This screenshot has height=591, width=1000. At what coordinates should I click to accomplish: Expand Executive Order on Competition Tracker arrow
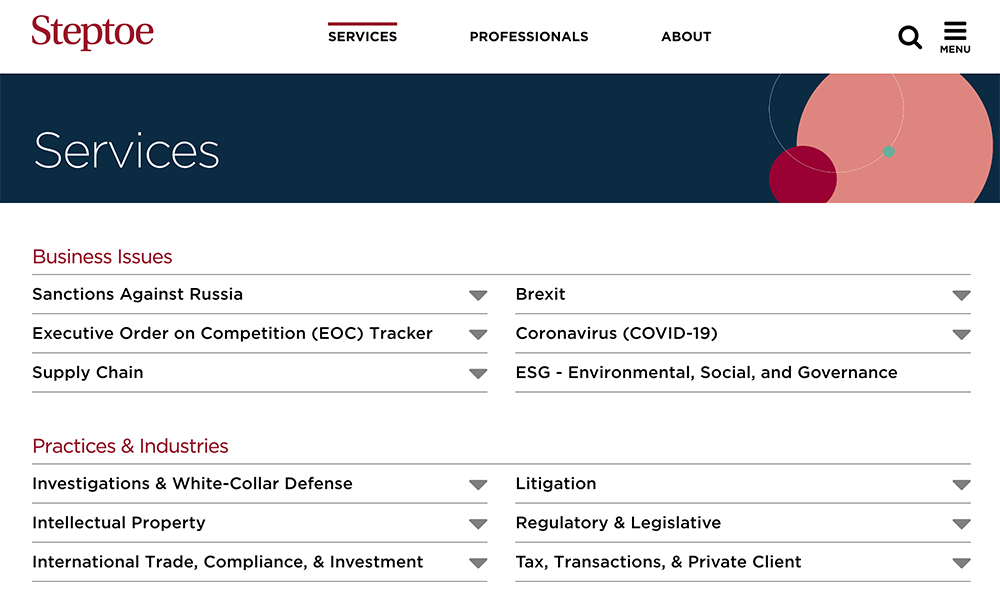[478, 334]
